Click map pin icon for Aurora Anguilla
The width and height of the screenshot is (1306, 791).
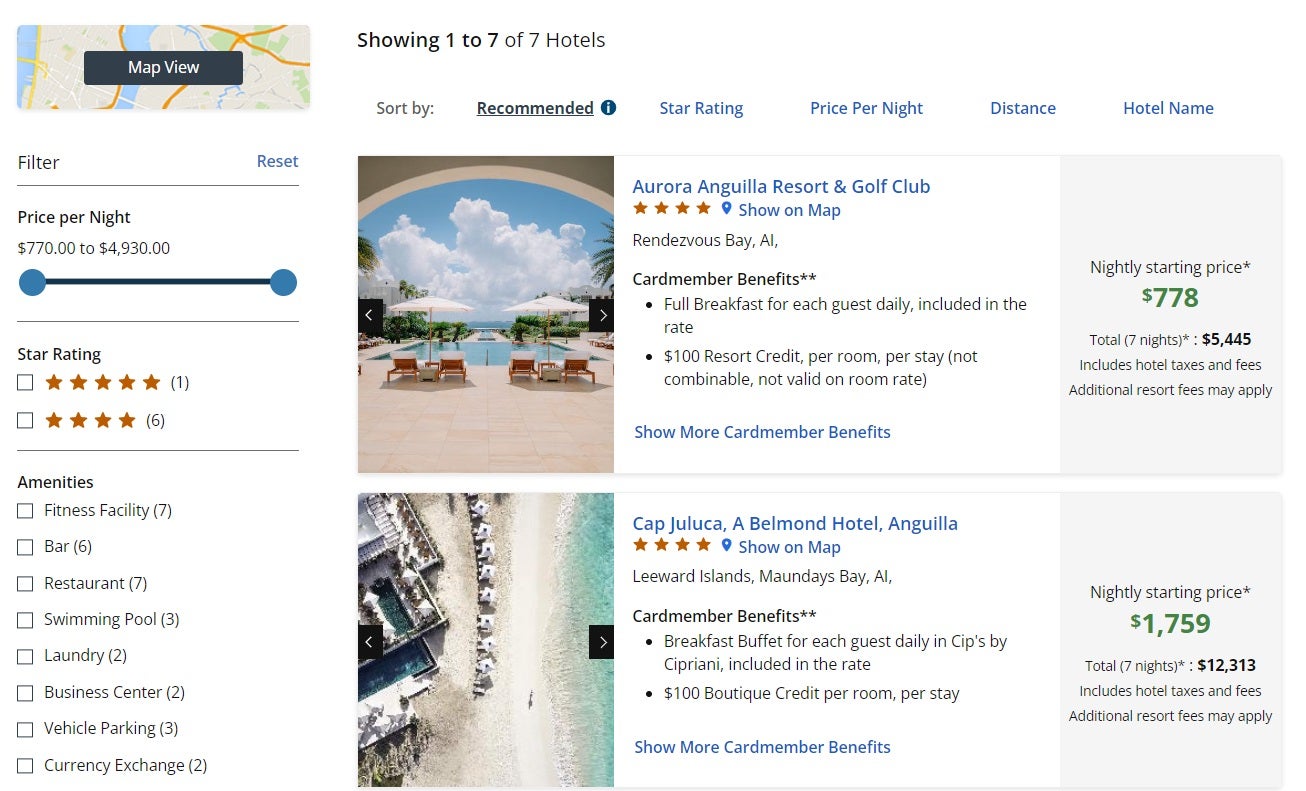click(x=727, y=209)
